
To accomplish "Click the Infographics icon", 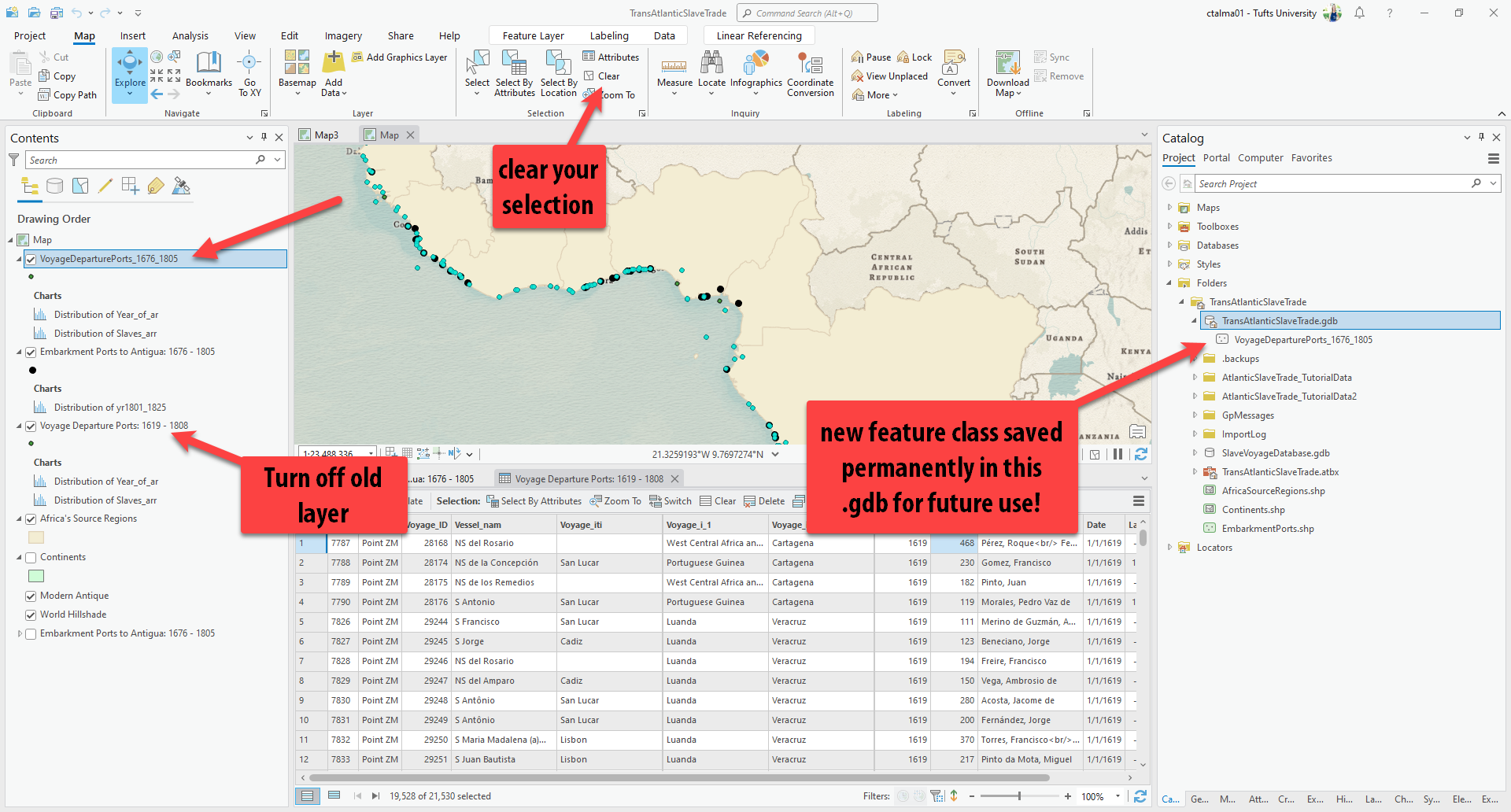I will pos(755,65).
